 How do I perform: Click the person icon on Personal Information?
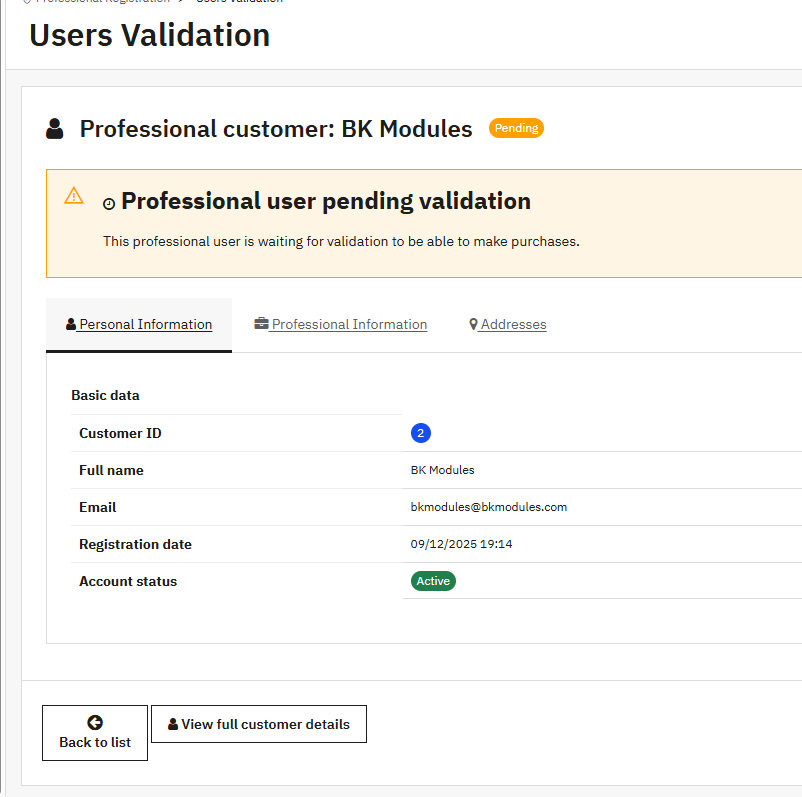71,324
